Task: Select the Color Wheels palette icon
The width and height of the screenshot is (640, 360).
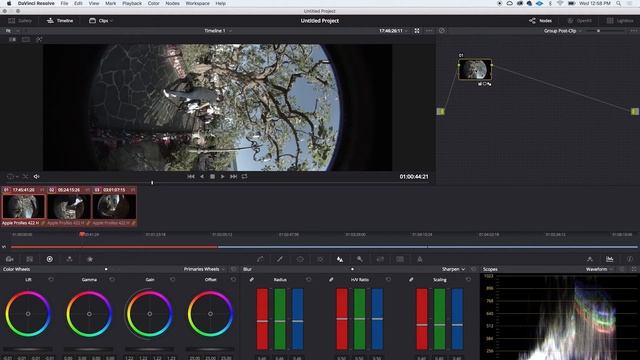Action: [49, 259]
